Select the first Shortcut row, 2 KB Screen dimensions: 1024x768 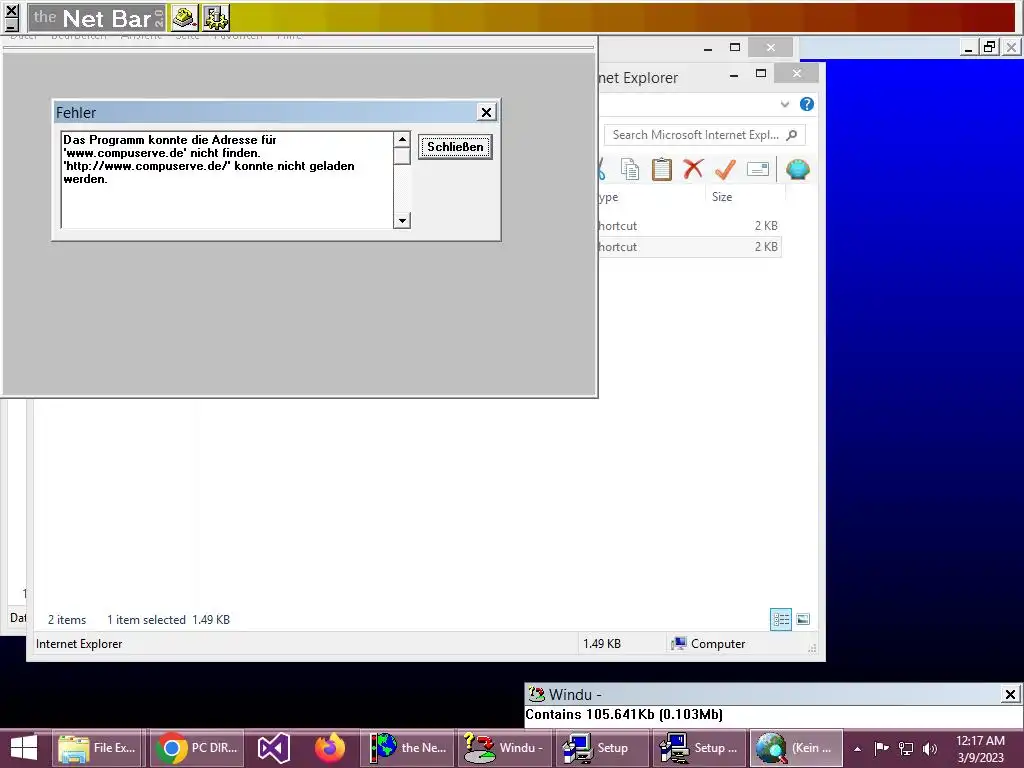pyautogui.click(x=690, y=226)
